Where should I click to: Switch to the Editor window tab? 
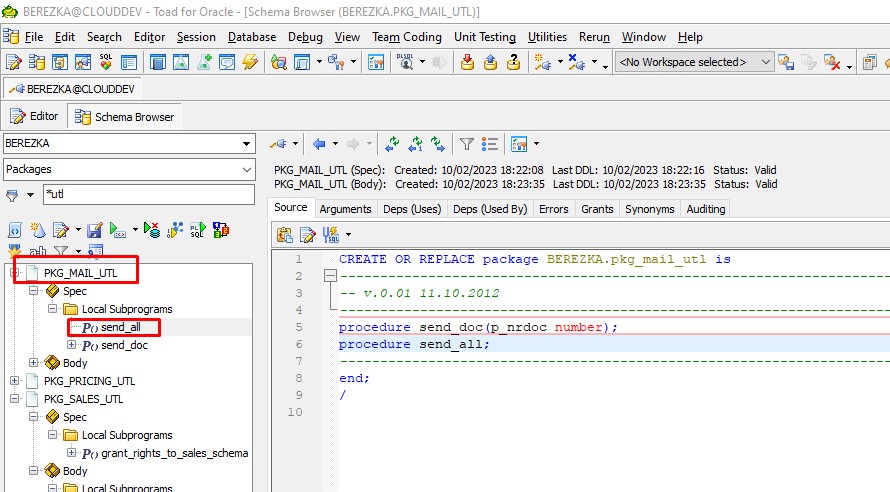click(35, 116)
